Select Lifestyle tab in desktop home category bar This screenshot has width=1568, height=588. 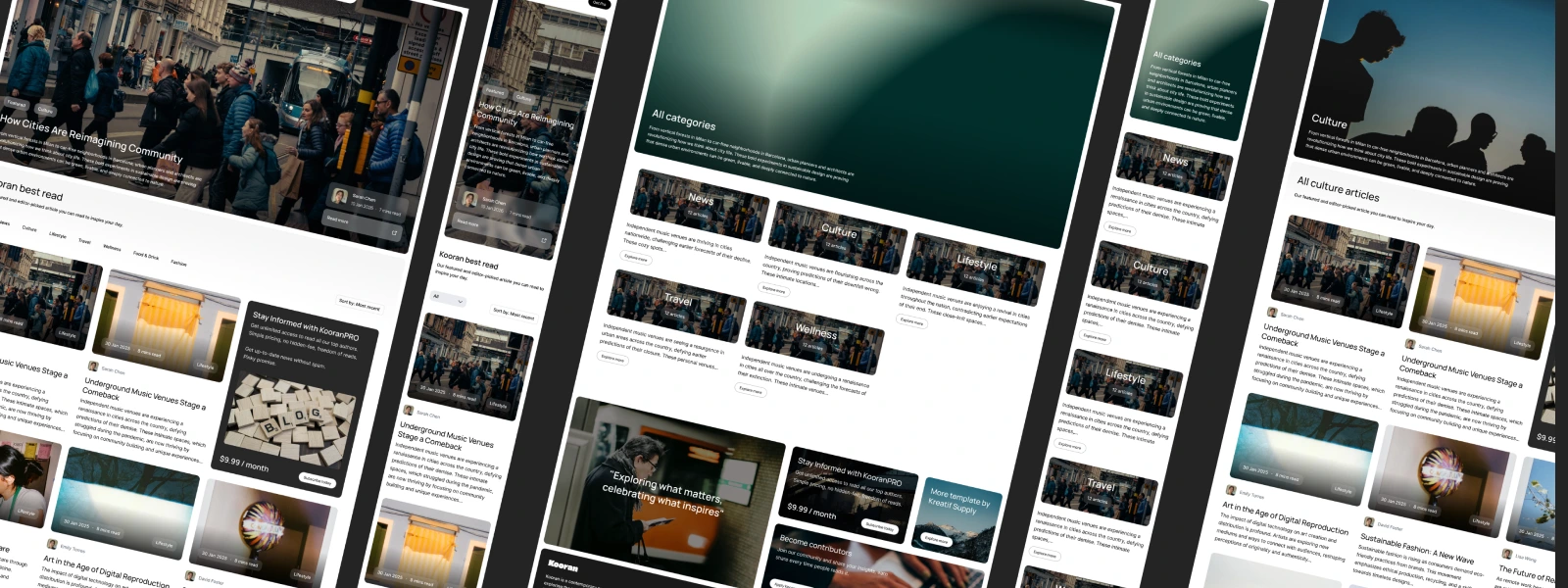click(58, 235)
